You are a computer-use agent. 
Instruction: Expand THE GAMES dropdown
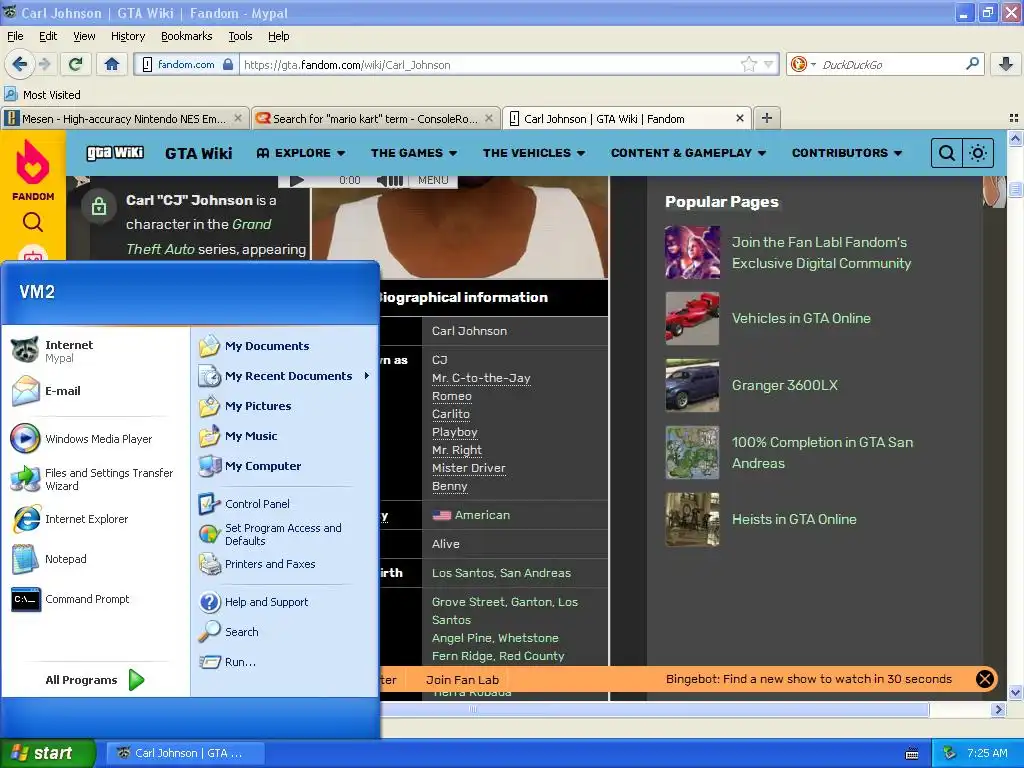coord(414,153)
